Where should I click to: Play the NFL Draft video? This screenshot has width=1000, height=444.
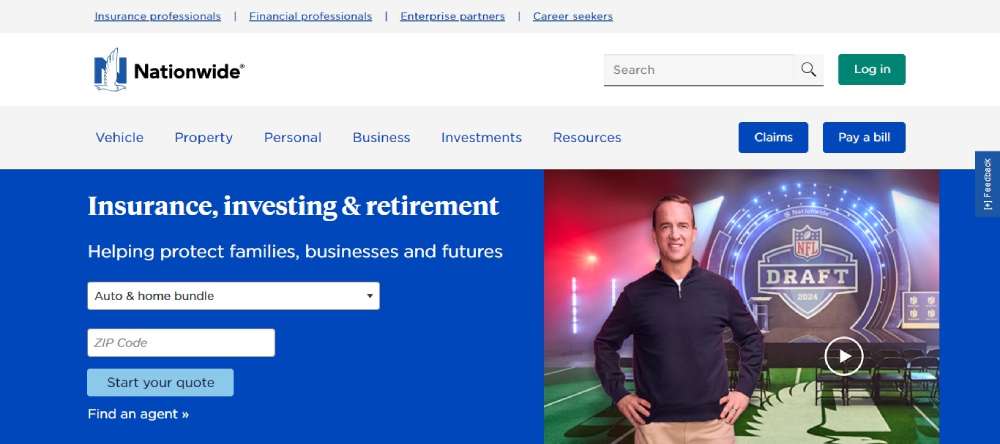click(x=843, y=356)
